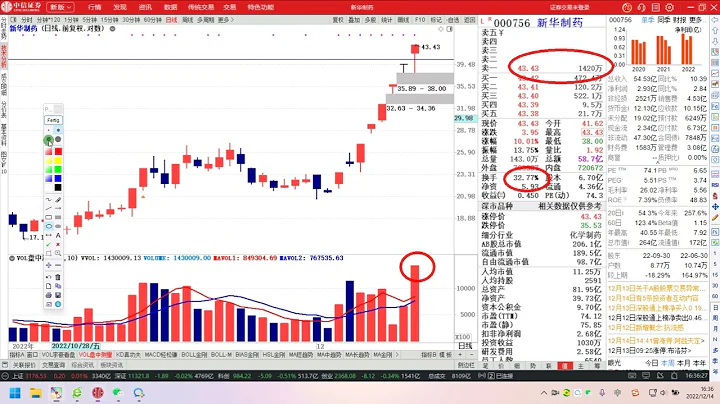Click the headset customer service icon

(641, 7)
